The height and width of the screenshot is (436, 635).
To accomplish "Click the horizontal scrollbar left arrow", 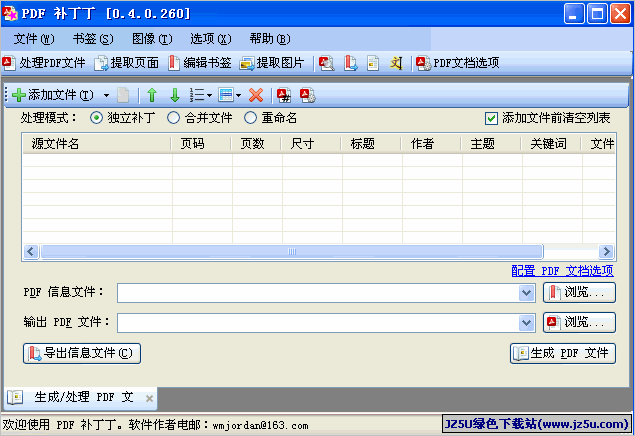I will 31,251.
